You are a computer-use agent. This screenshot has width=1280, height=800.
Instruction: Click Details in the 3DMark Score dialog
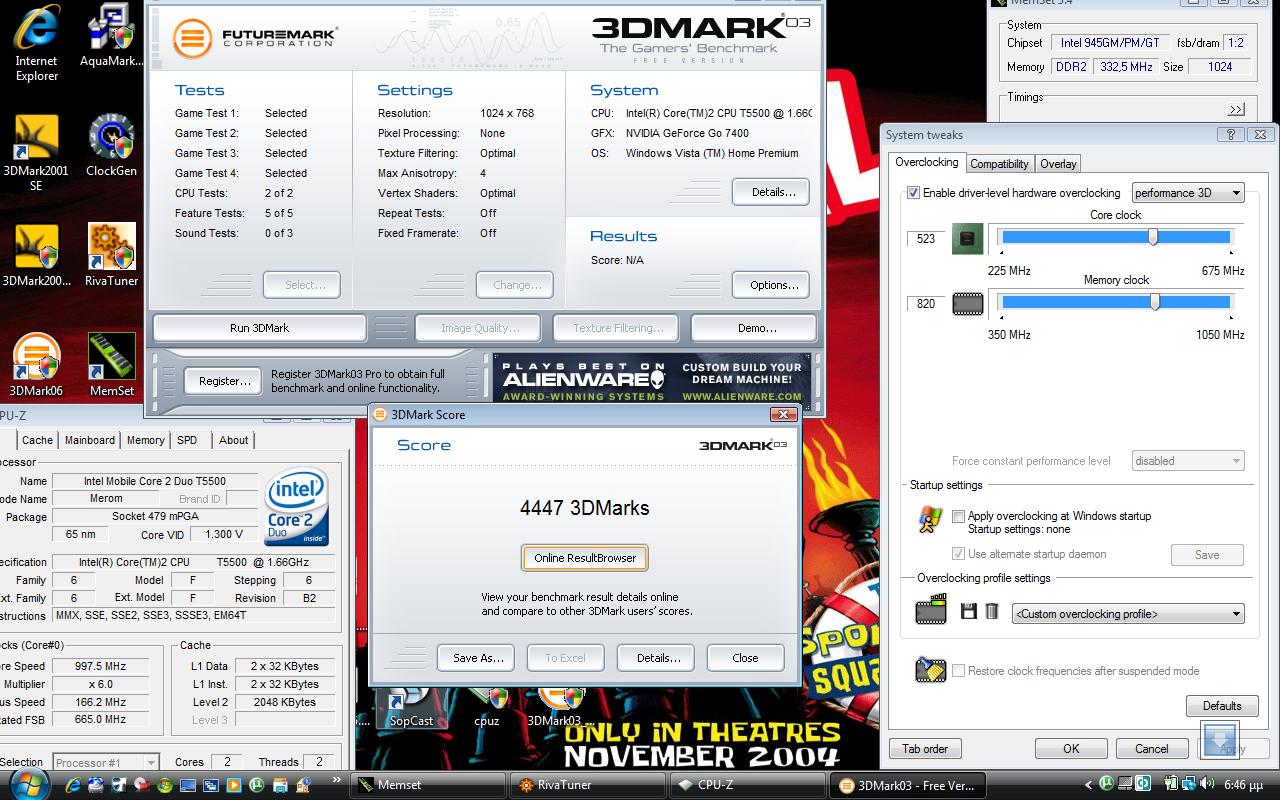(658, 658)
